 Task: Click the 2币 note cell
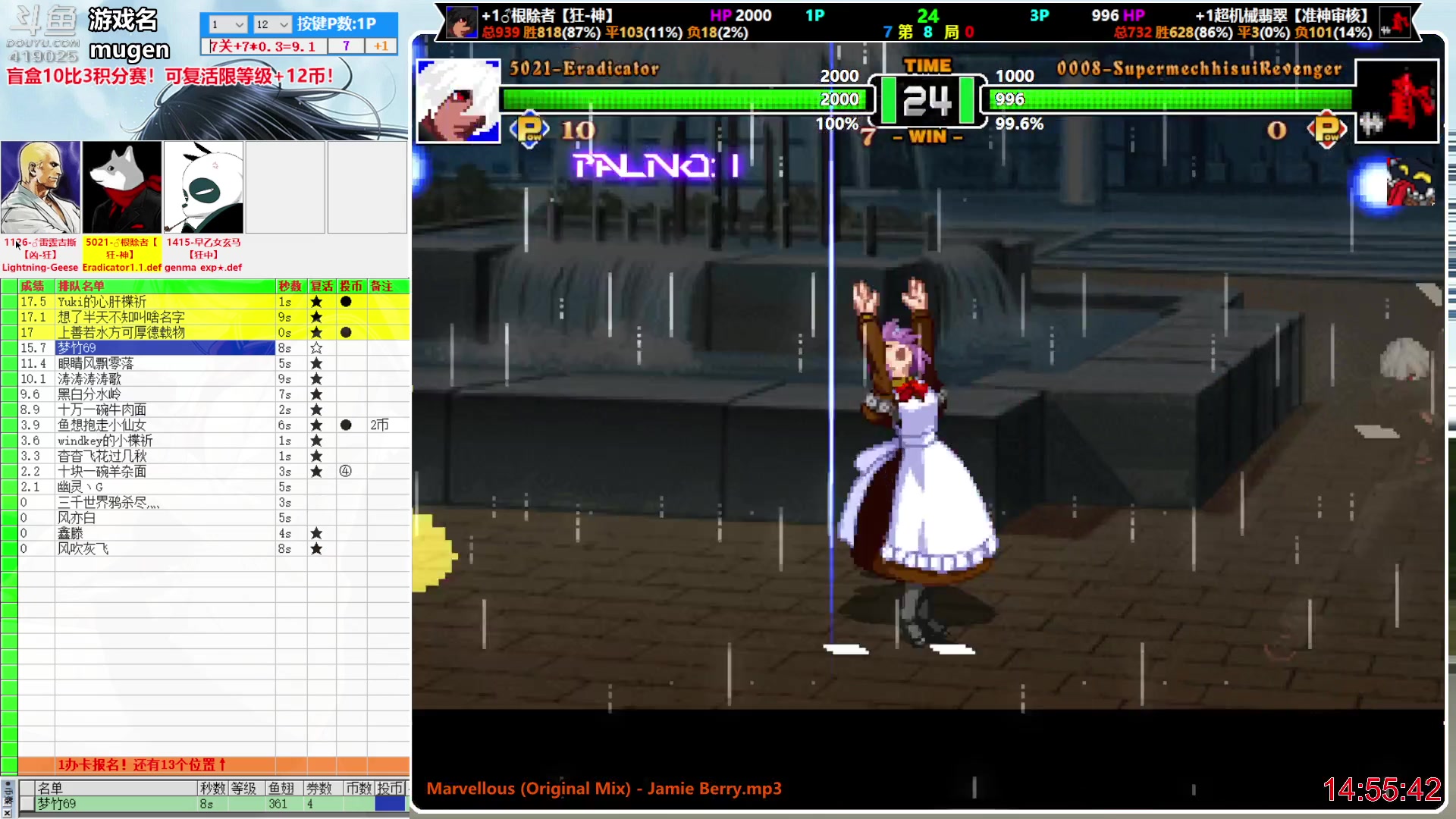388,425
